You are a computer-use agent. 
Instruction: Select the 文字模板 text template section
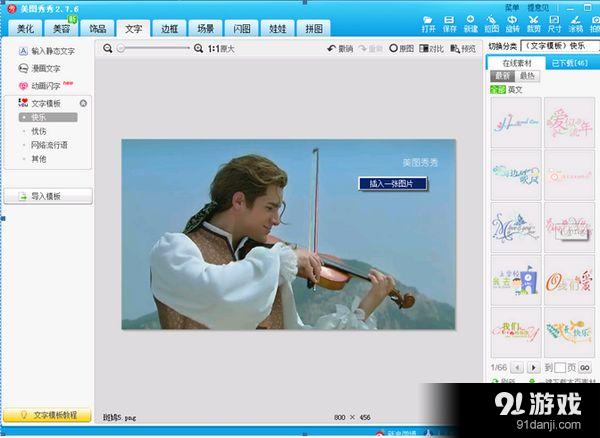39,103
